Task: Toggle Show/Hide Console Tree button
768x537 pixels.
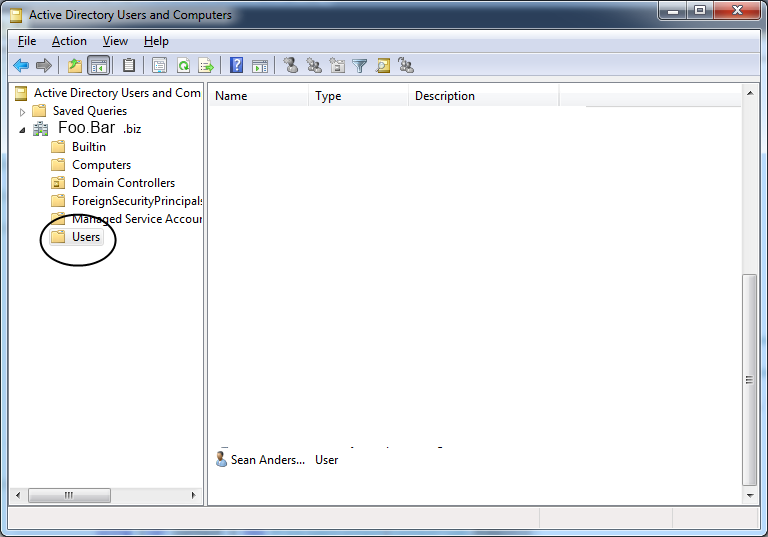Action: [98, 65]
